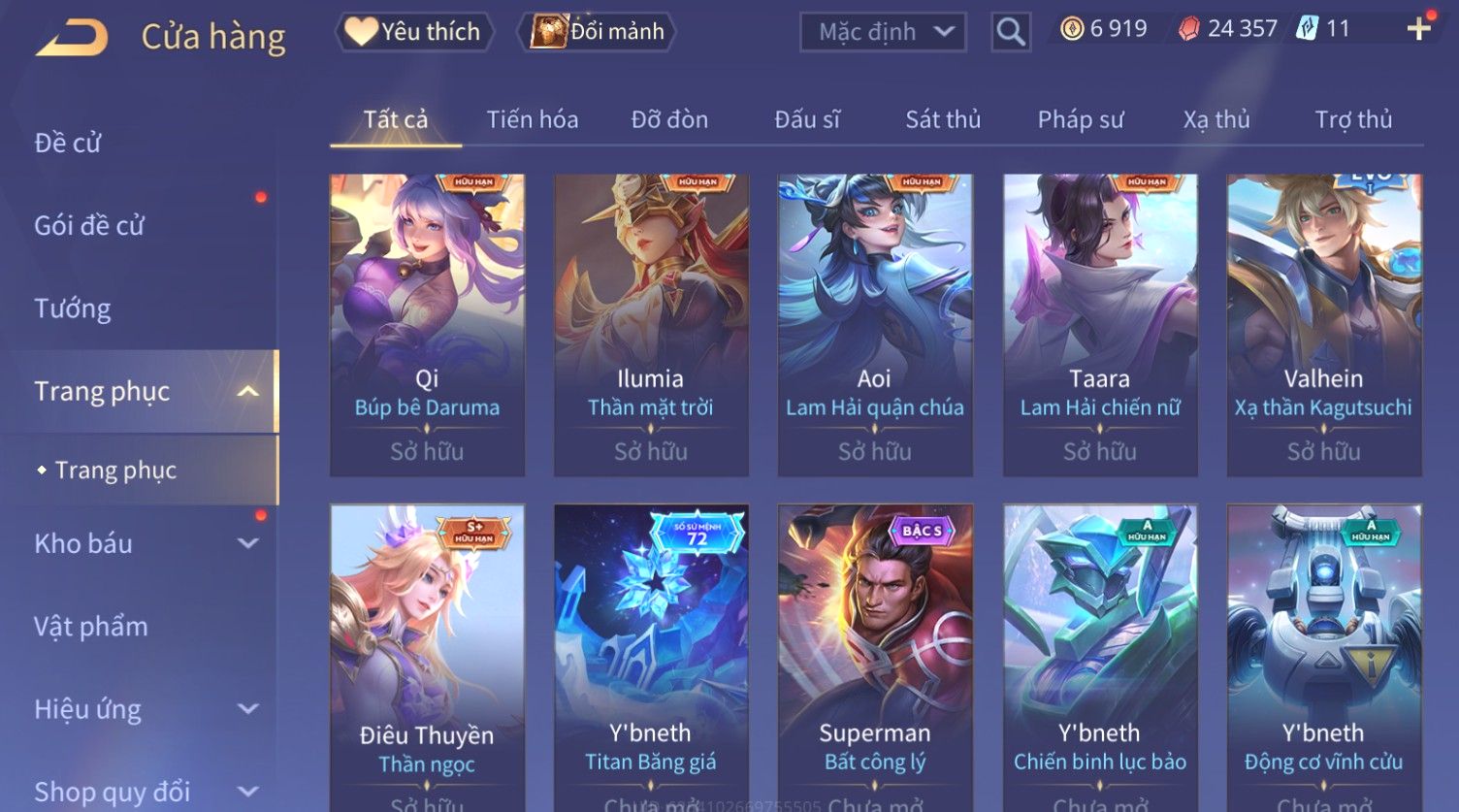Tap the plus icon to add currency

click(1418, 29)
